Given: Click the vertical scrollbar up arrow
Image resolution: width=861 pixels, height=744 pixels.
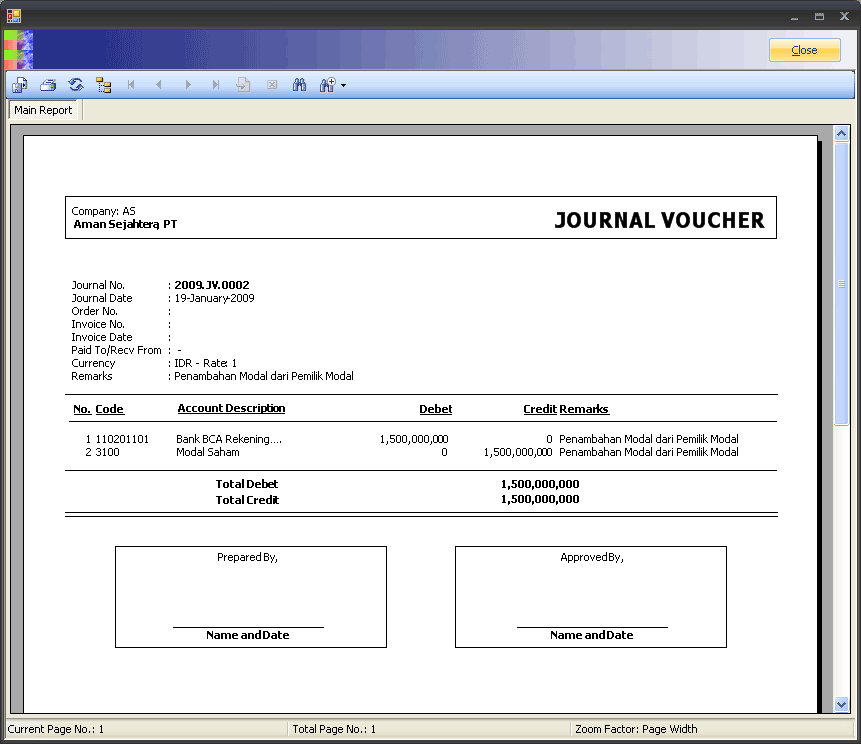Looking at the screenshot, I should pos(841,135).
